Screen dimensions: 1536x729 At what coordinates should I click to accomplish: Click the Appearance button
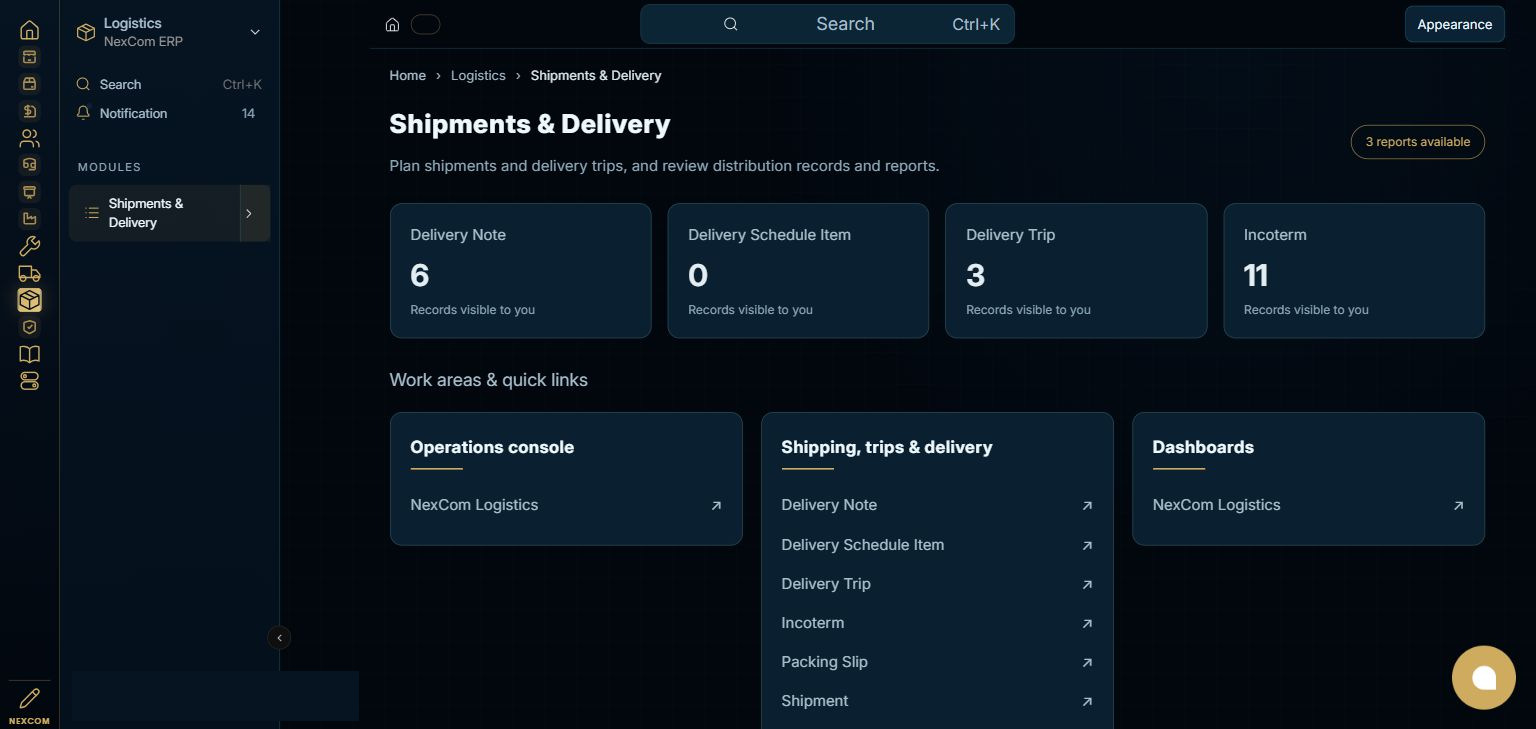point(1454,25)
